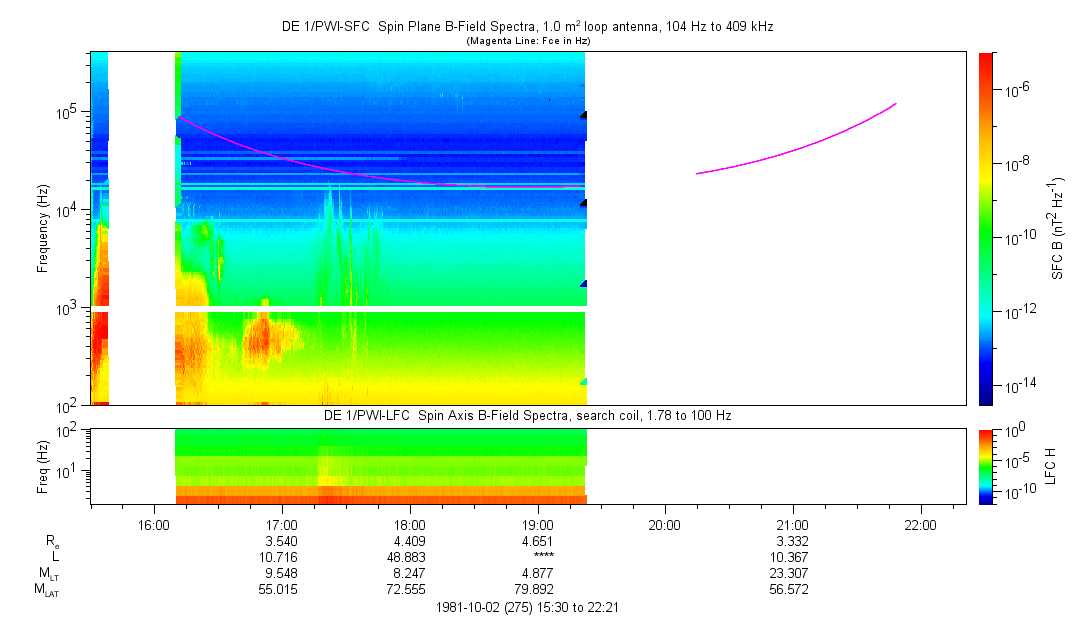Click the DE 1/PWI-LFC search coil title
Screen dimensions: 1083x620
(527, 415)
